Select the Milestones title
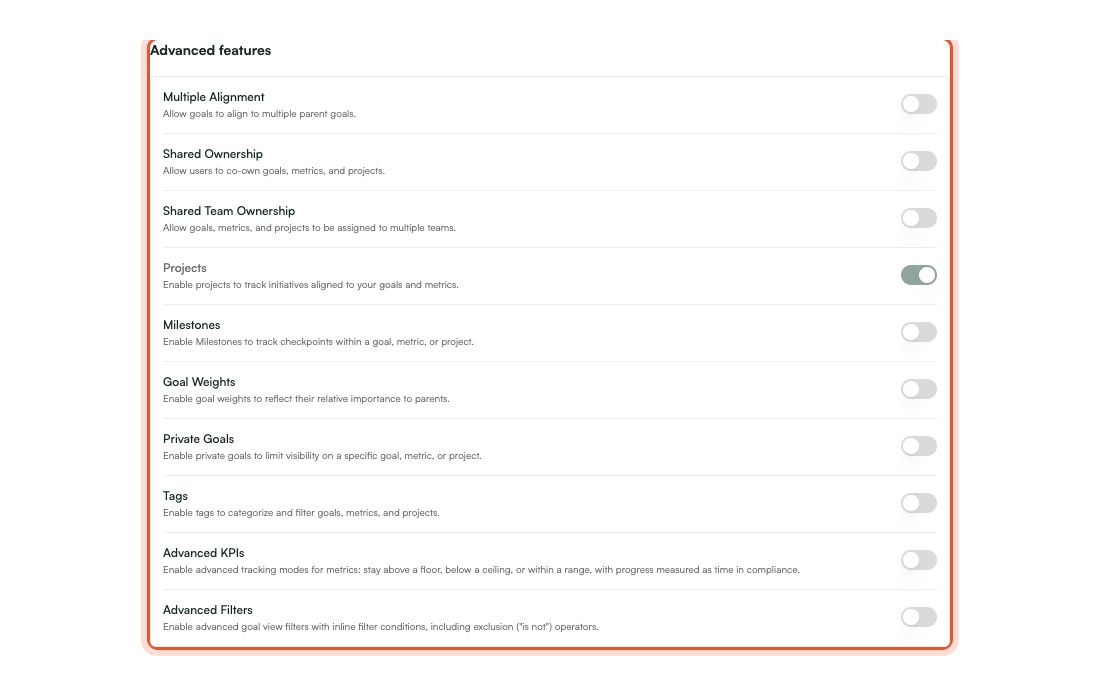This screenshot has height=687, width=1099. [191, 325]
